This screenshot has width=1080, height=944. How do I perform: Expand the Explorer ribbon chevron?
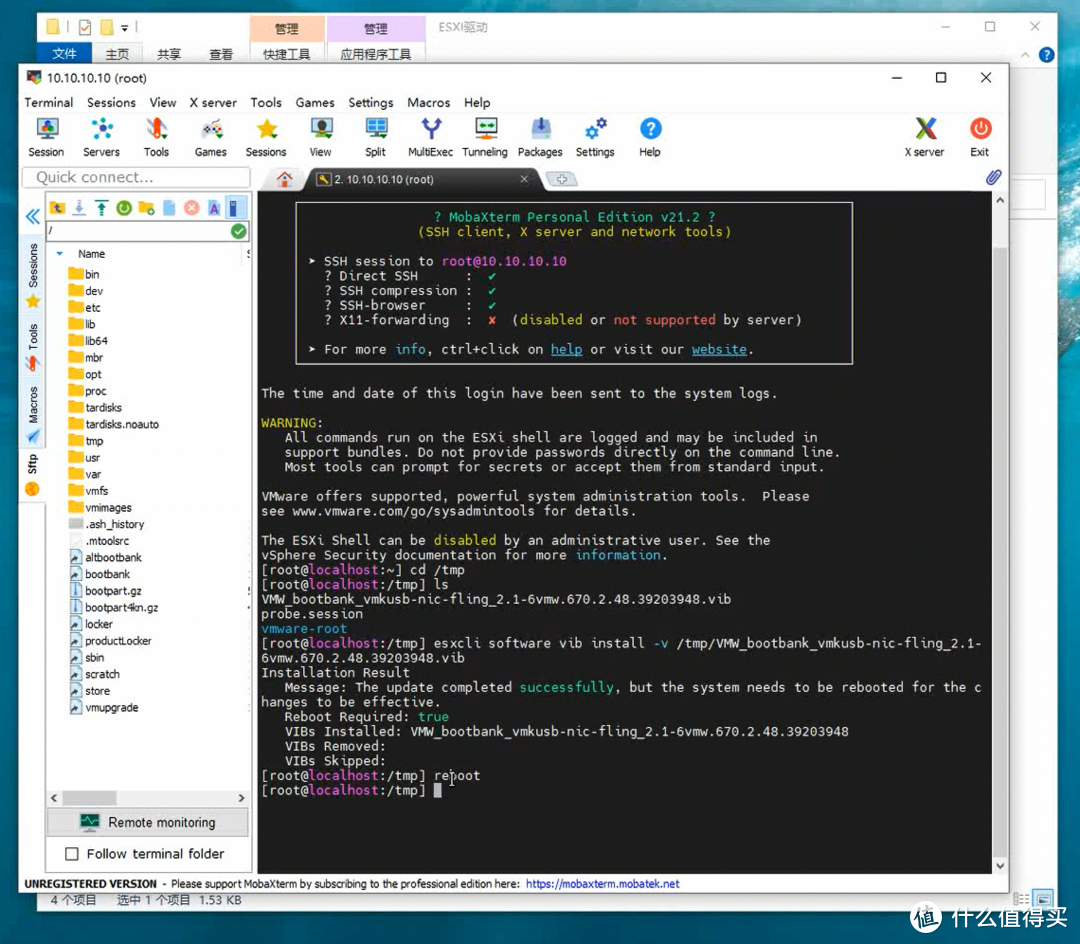pos(1025,54)
